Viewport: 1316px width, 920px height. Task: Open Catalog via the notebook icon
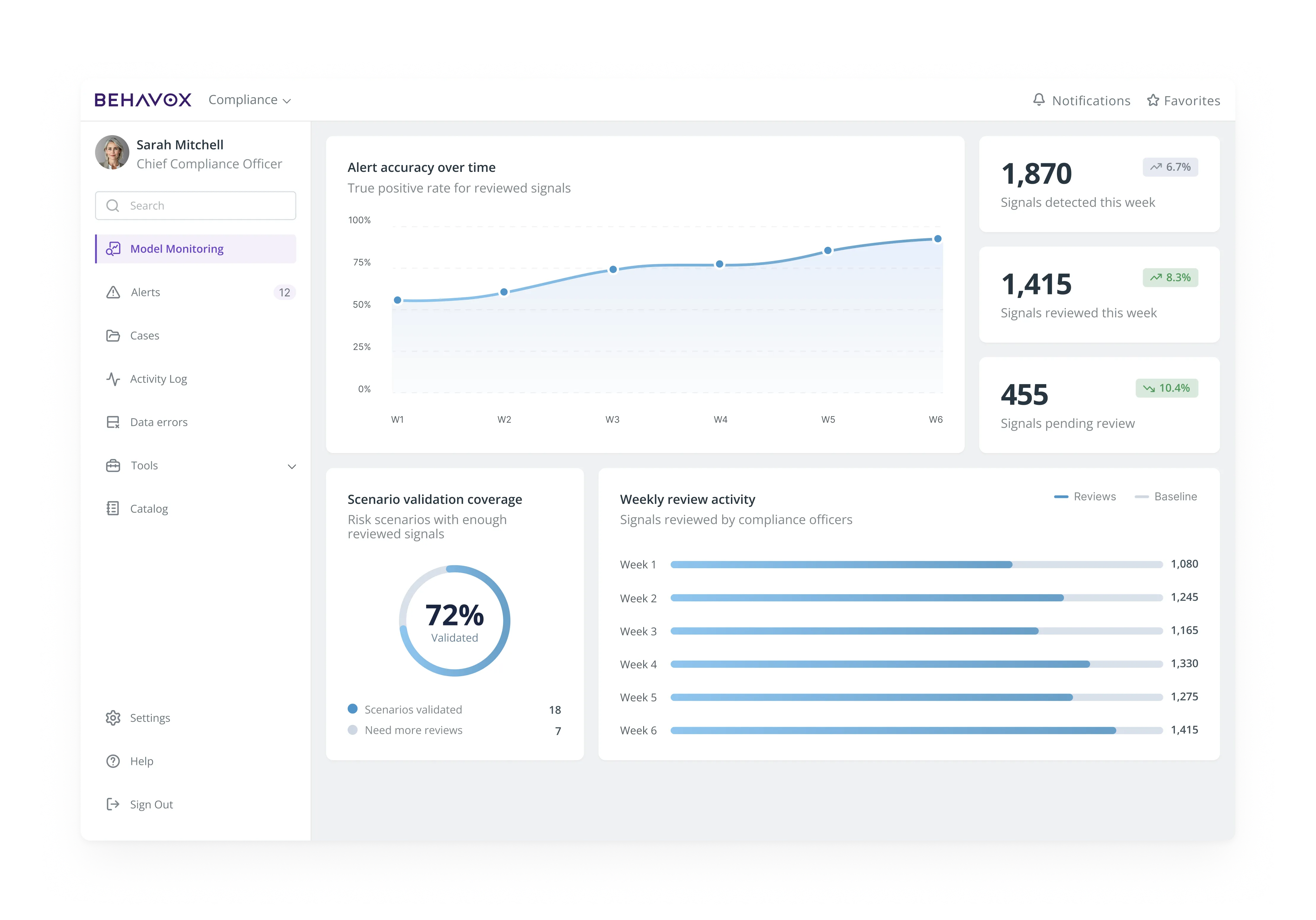(113, 509)
